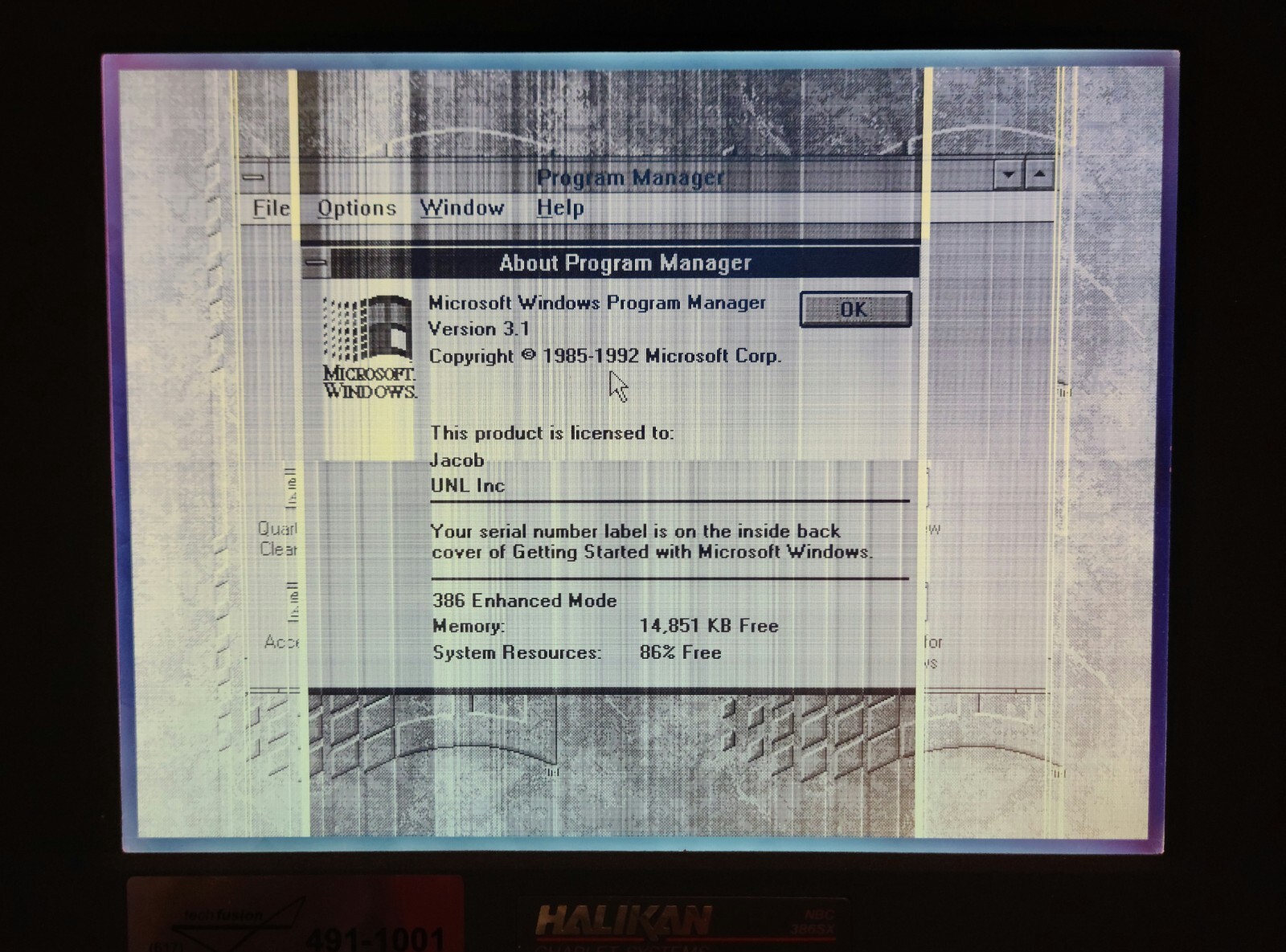The image size is (1286, 952).
Task: Click the '86% Free' system resources value
Action: [681, 652]
